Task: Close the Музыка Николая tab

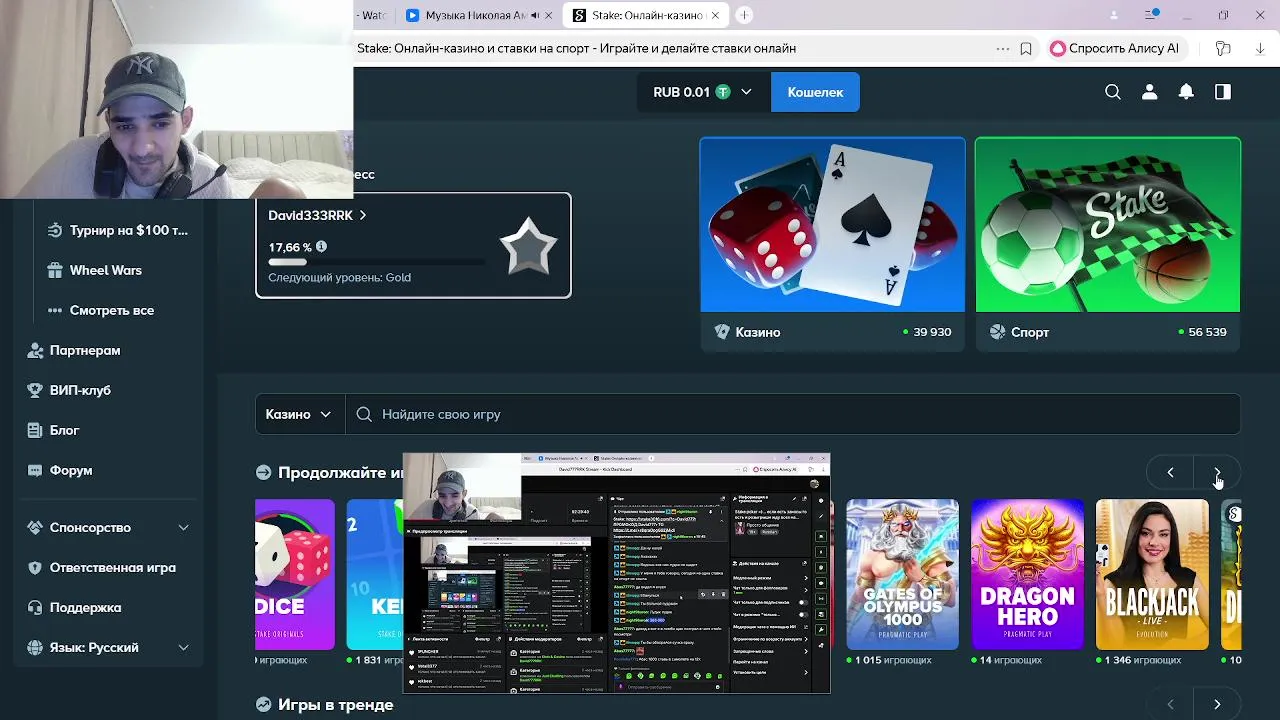Action: 549,15
